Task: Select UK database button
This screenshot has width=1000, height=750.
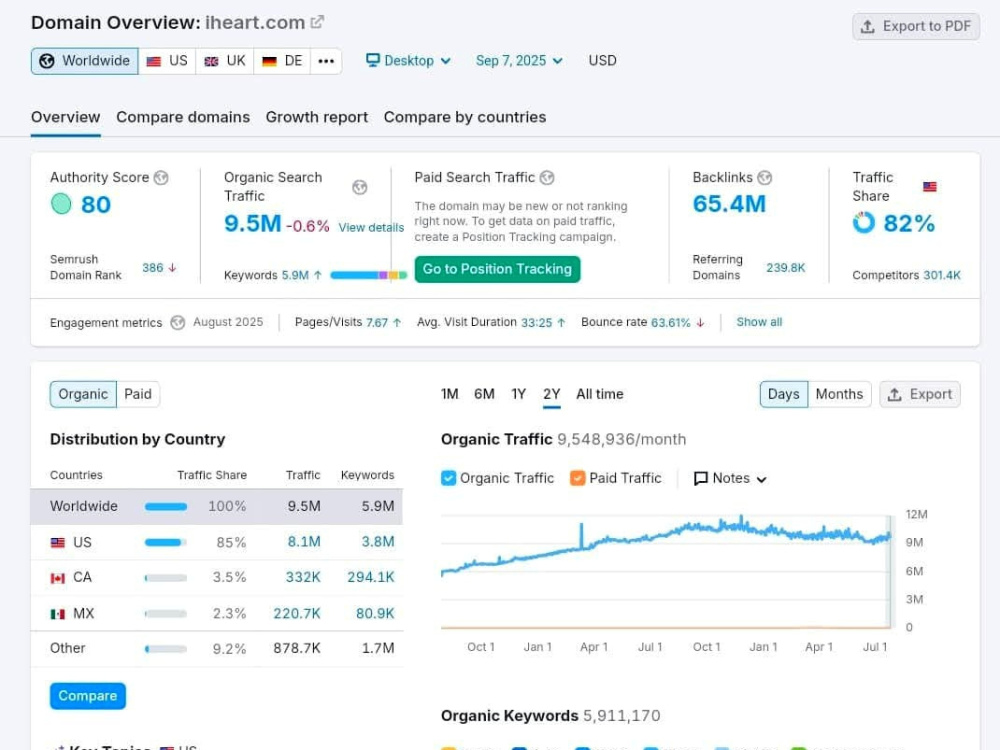Action: click(224, 61)
